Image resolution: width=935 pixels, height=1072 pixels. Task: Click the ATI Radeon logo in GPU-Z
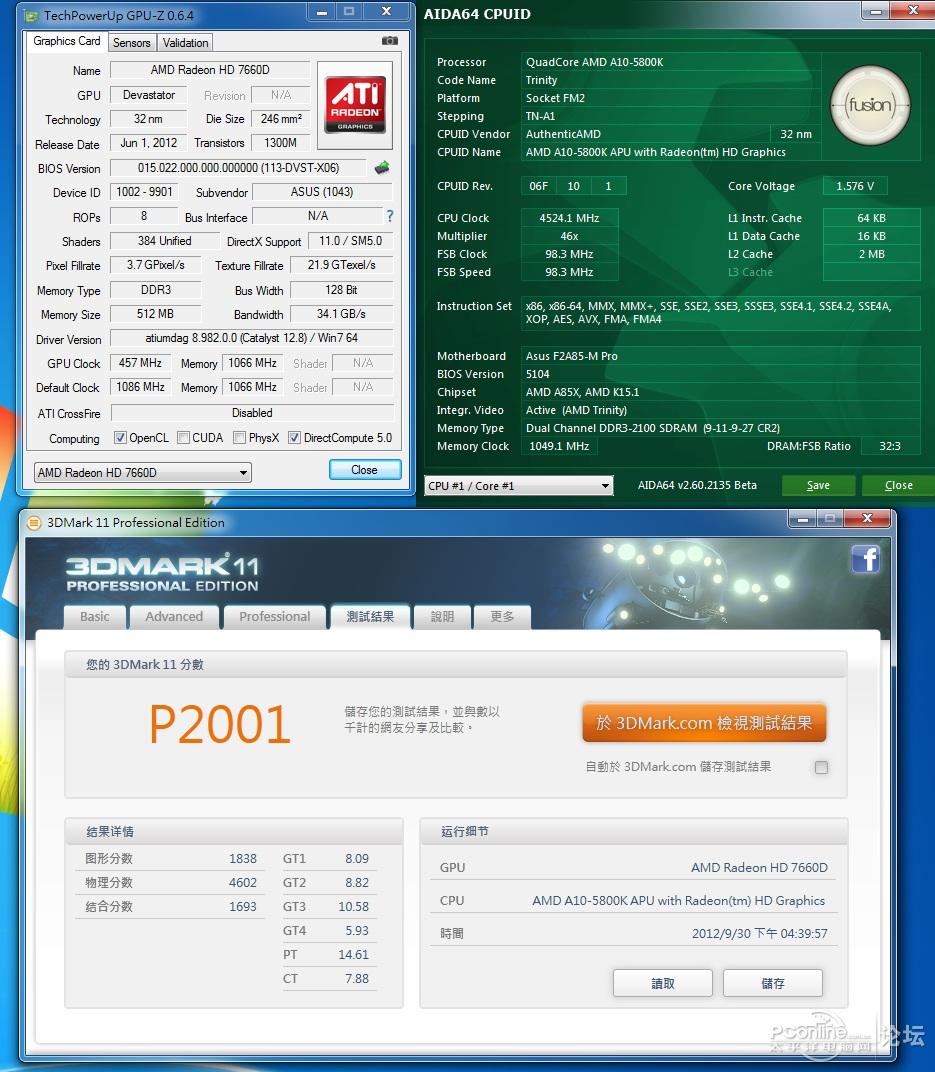(x=355, y=105)
